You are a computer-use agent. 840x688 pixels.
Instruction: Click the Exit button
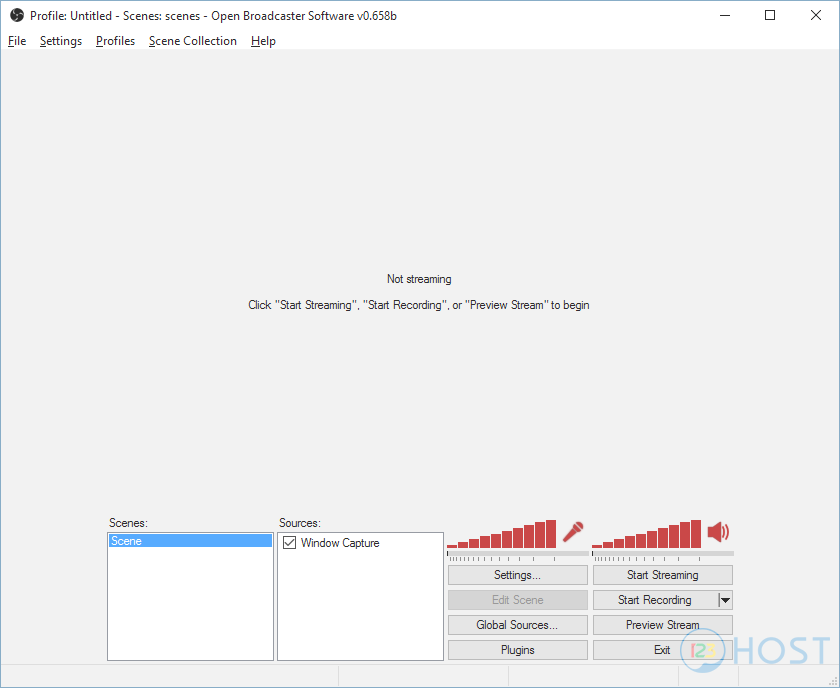pos(663,650)
